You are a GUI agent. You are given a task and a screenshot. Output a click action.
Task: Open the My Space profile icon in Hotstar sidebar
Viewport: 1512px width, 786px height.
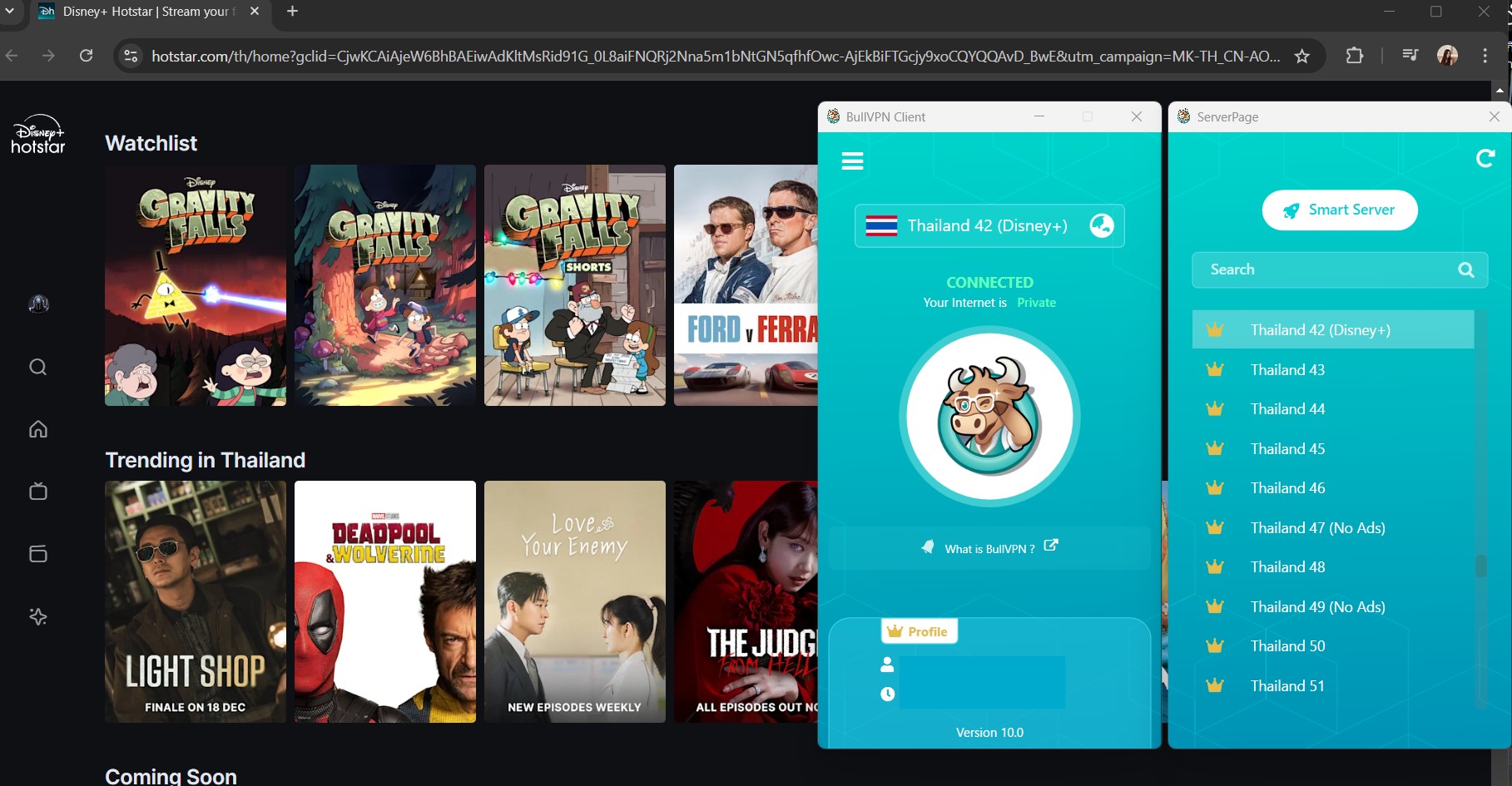pyautogui.click(x=38, y=304)
